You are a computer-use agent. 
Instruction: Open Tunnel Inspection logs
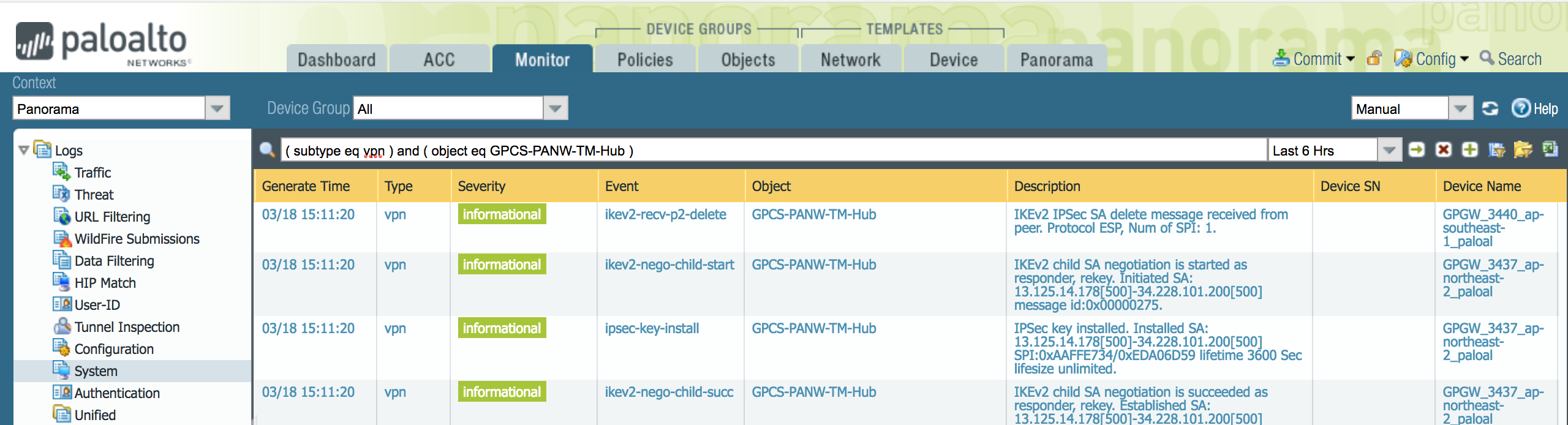tap(127, 327)
